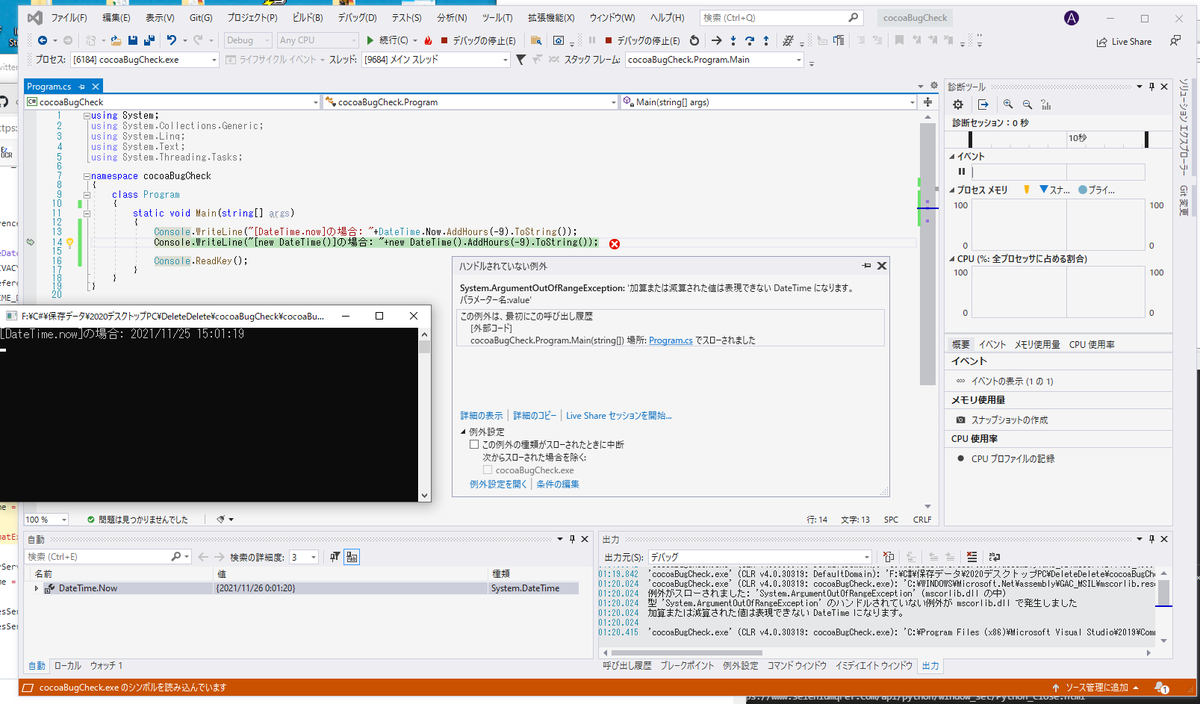Click the Hot Reload flame icon

pos(428,40)
